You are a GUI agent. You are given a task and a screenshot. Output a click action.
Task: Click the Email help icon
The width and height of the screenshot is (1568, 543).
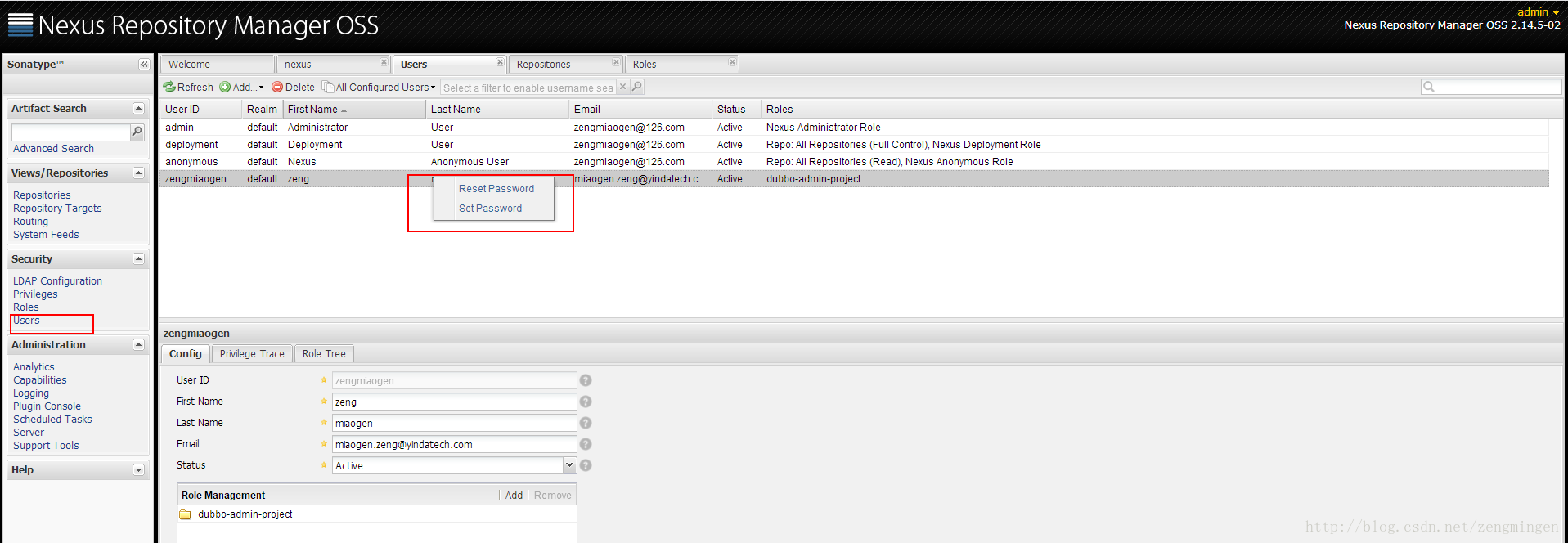point(586,444)
